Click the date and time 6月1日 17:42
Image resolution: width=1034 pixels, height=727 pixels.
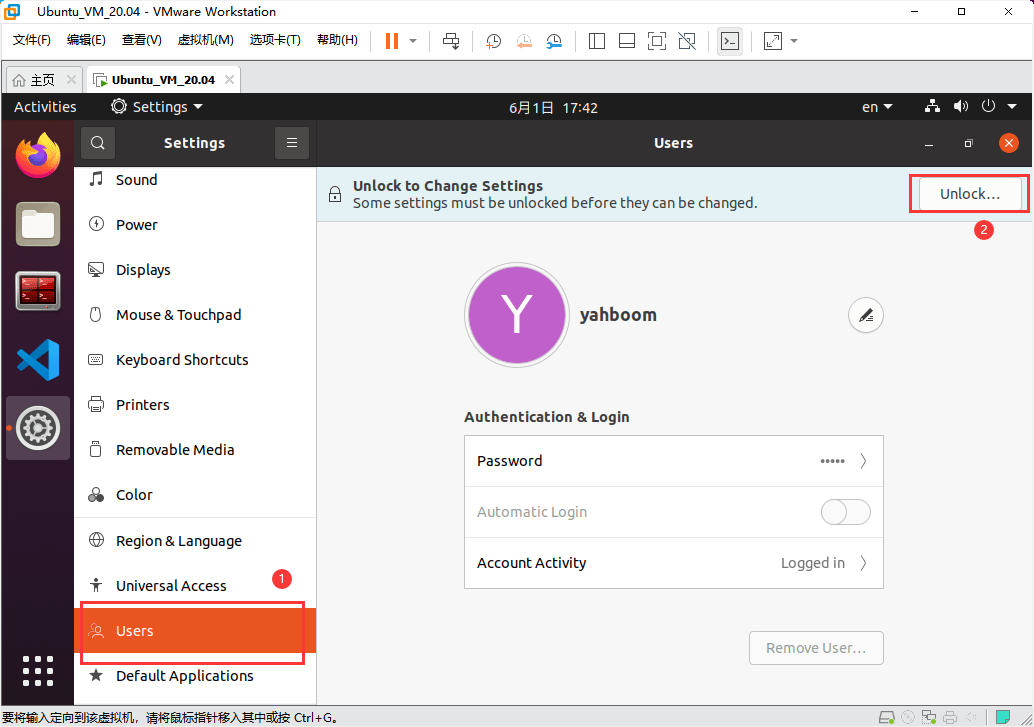553,108
